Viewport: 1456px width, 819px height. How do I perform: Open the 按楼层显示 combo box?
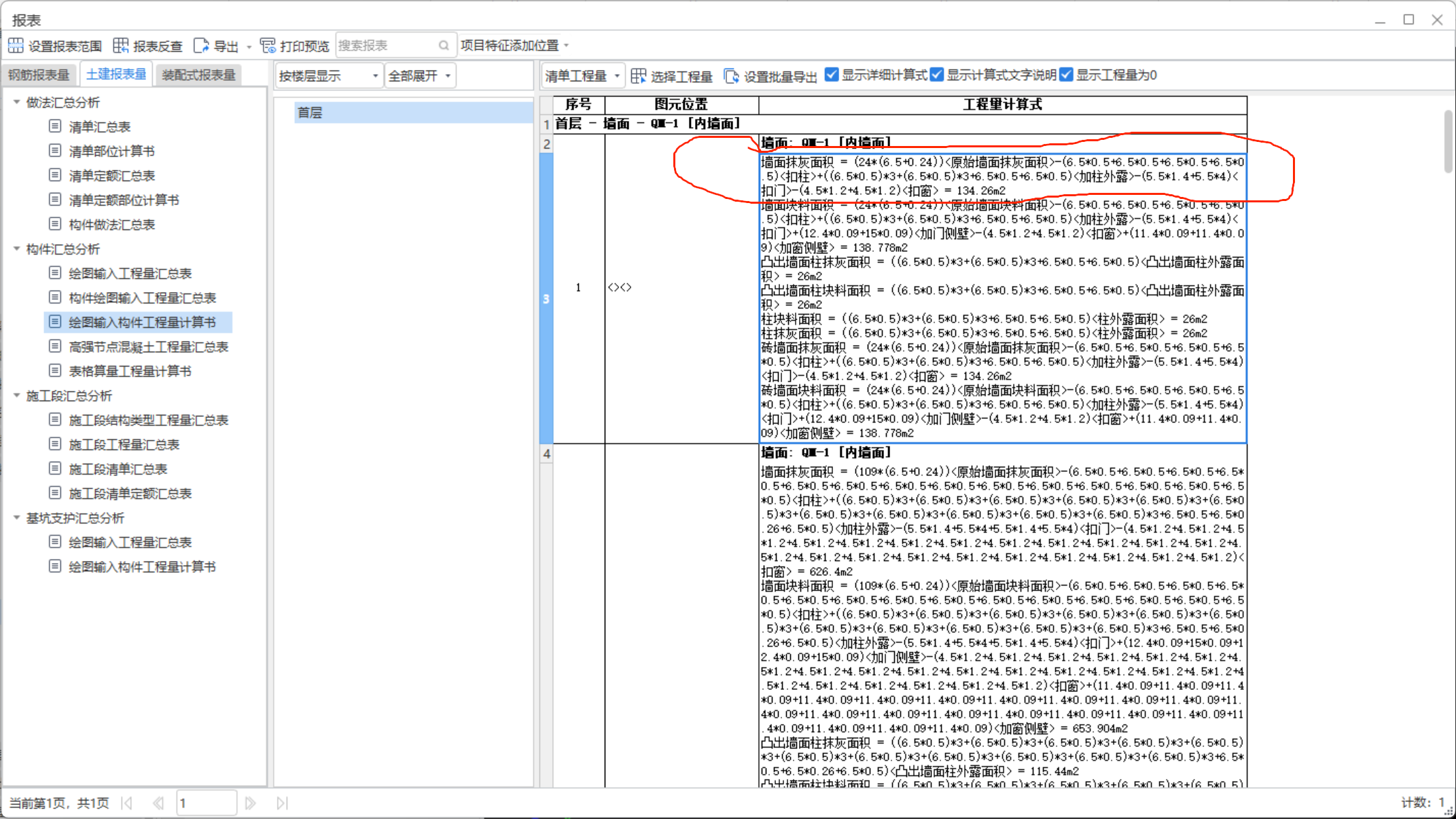(329, 76)
